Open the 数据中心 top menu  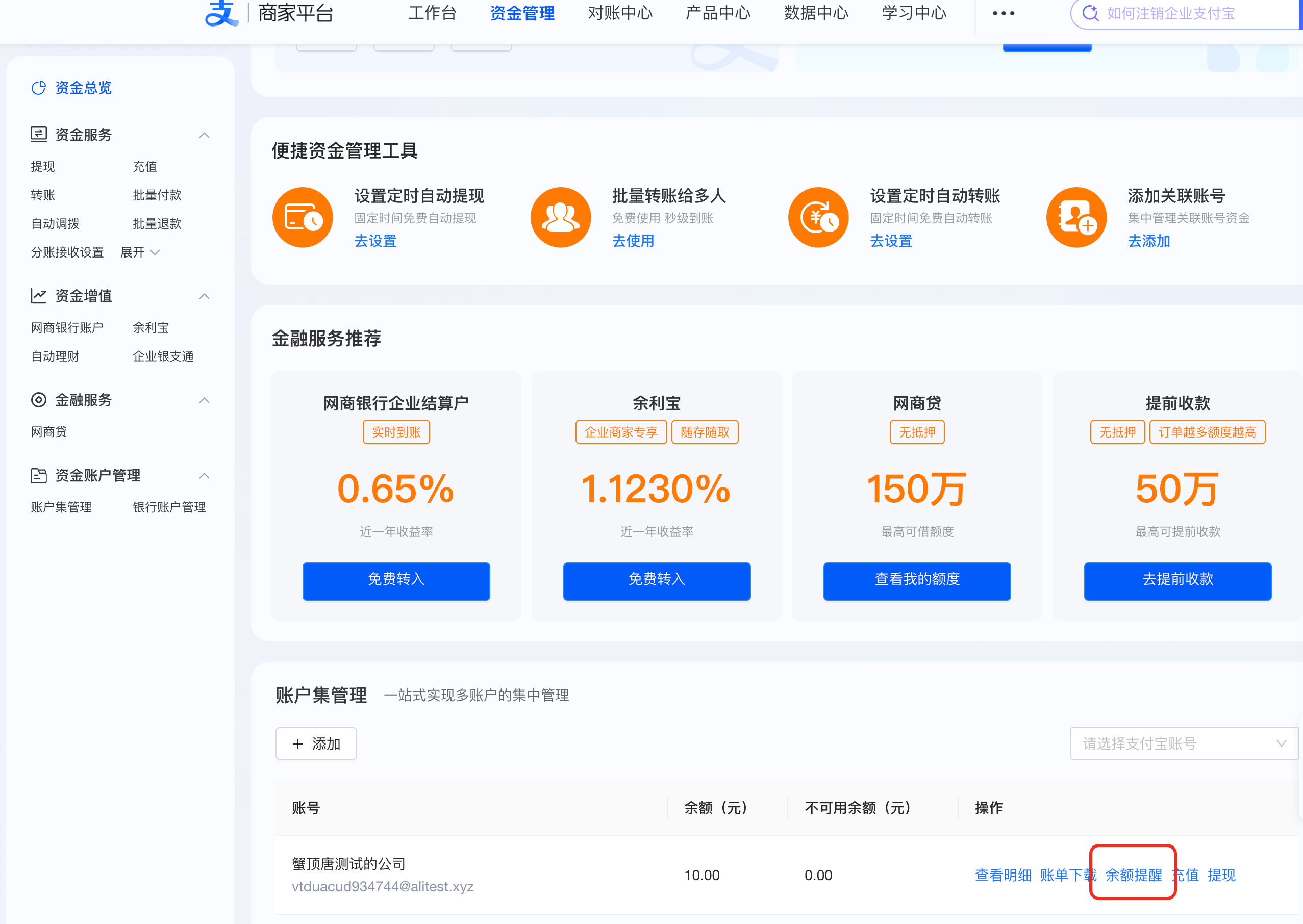click(x=816, y=13)
